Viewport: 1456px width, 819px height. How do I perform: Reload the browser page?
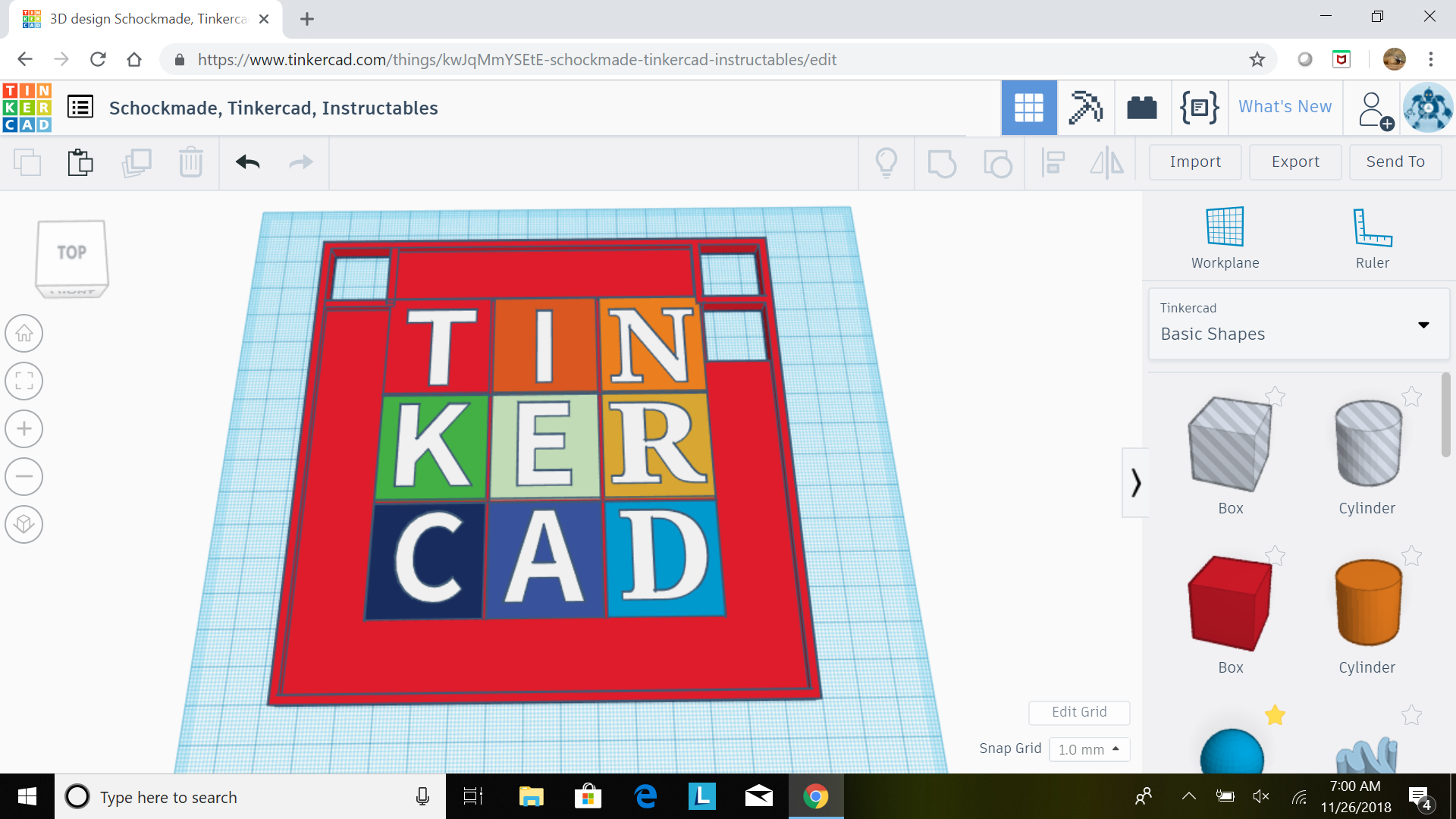[x=98, y=59]
